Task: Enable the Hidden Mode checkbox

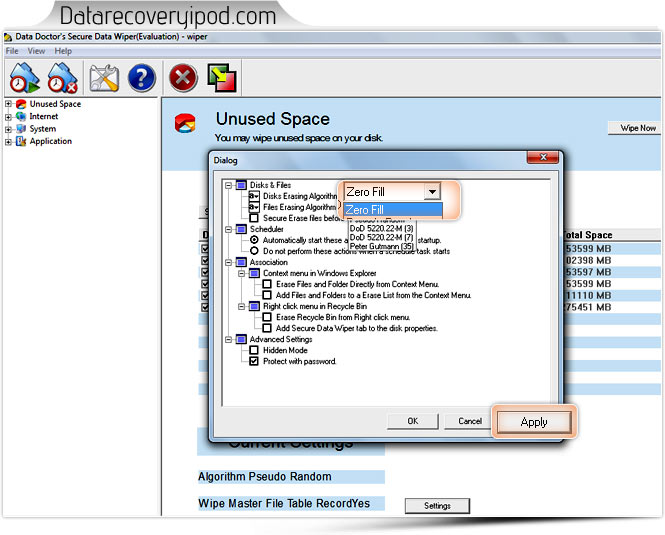Action: tap(254, 350)
